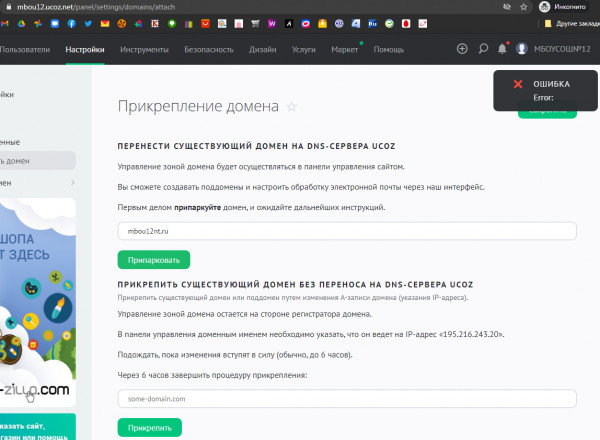Add page to favorites with the star next to the title

[292, 107]
